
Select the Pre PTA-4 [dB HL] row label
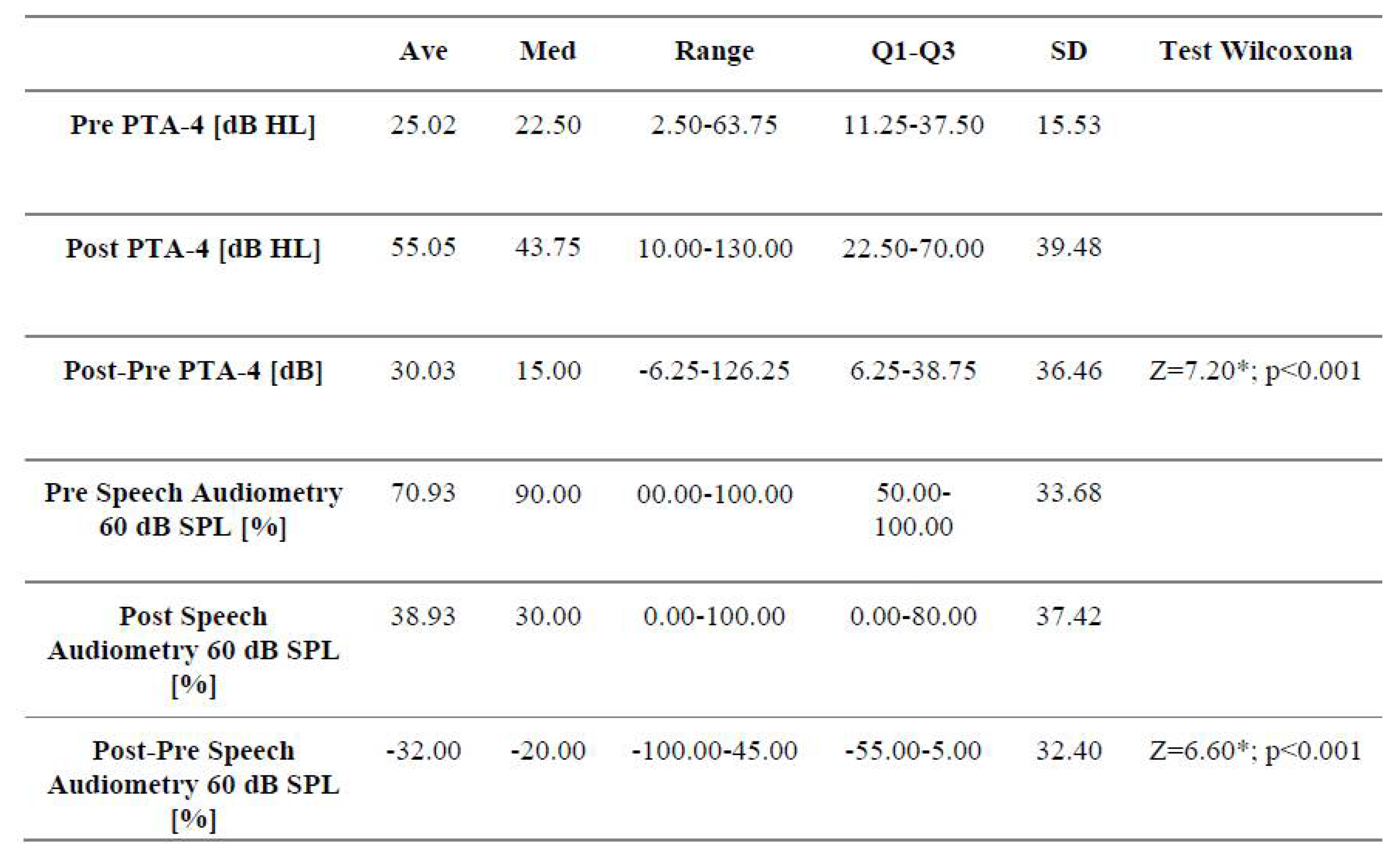coord(193,125)
